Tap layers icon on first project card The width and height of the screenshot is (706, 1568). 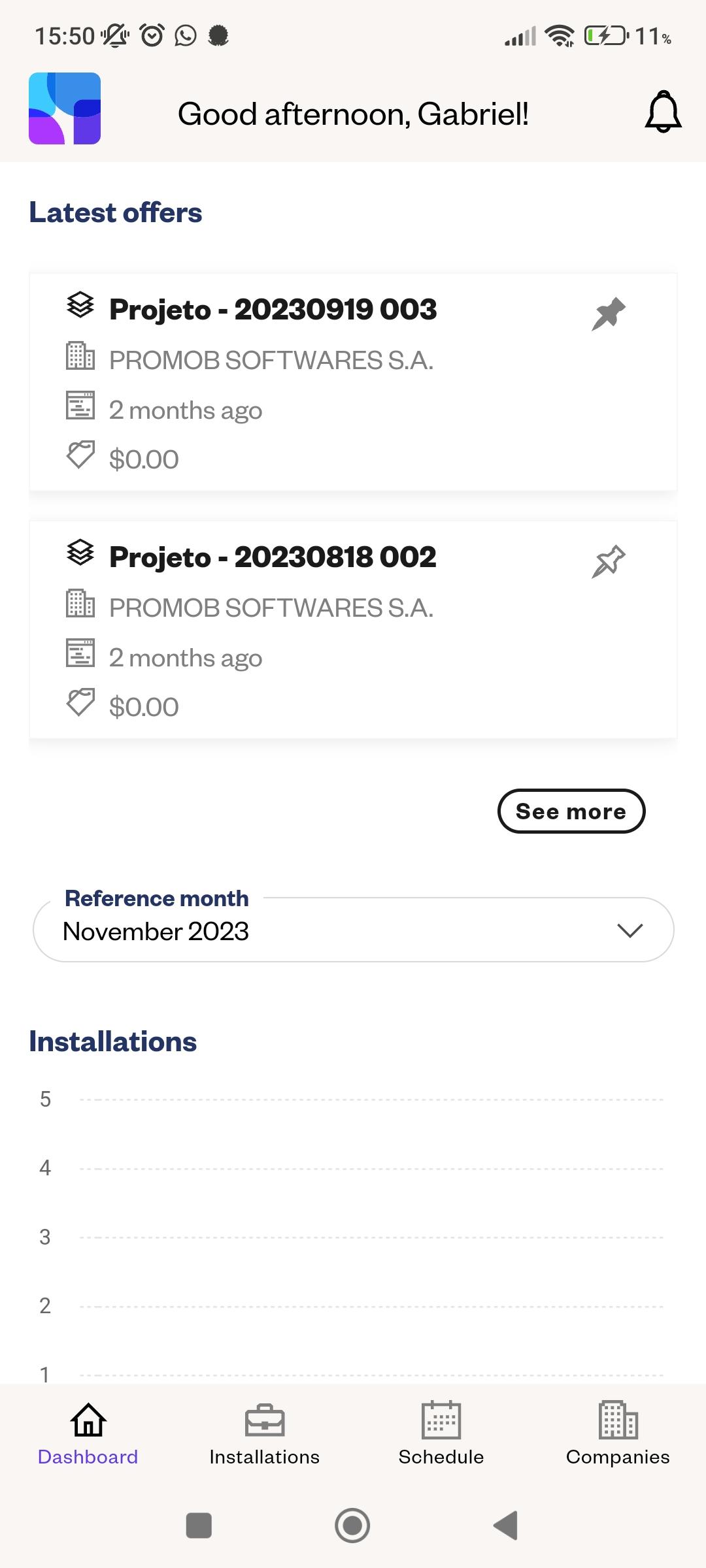coord(80,305)
